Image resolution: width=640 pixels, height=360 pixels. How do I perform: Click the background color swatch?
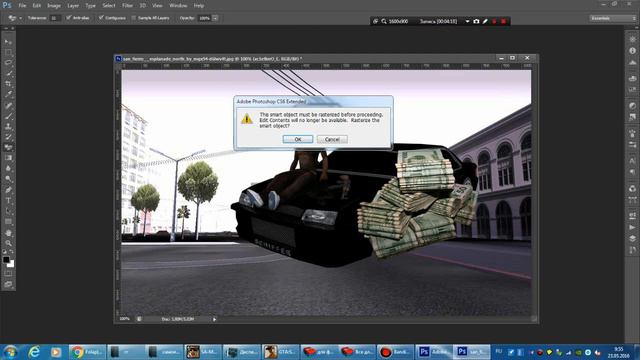(11, 265)
